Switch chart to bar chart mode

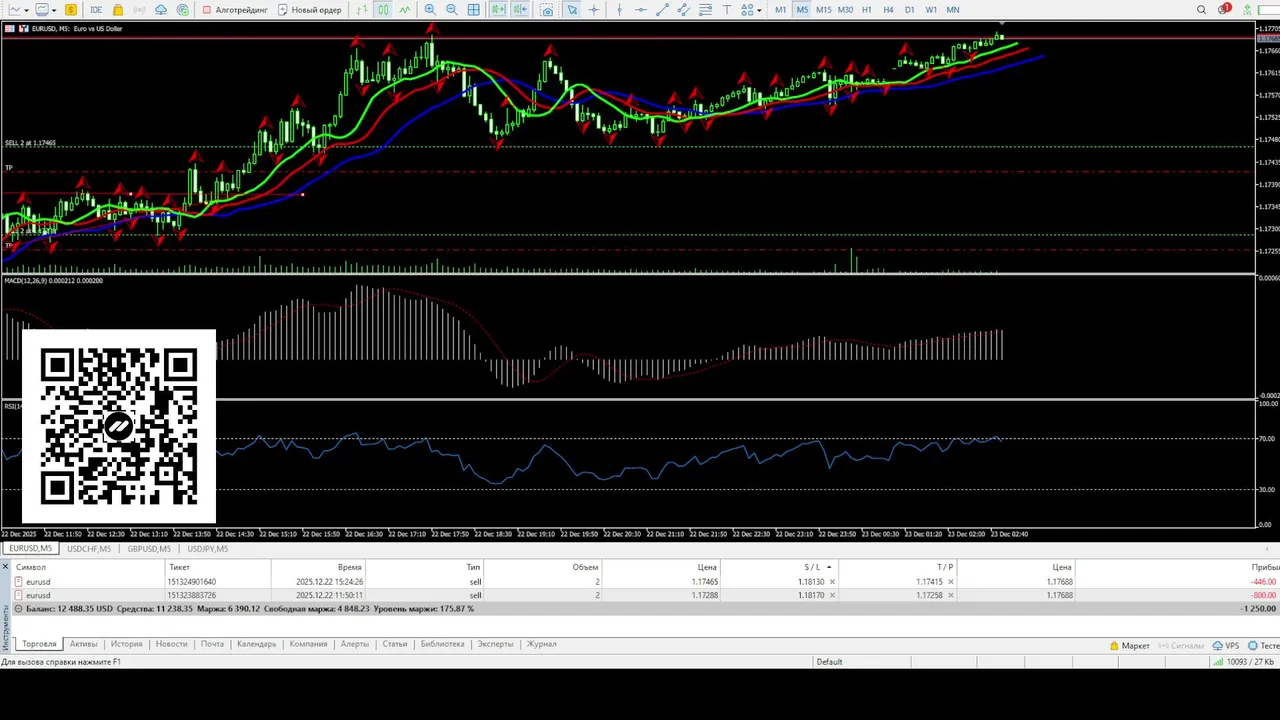pyautogui.click(x=361, y=10)
